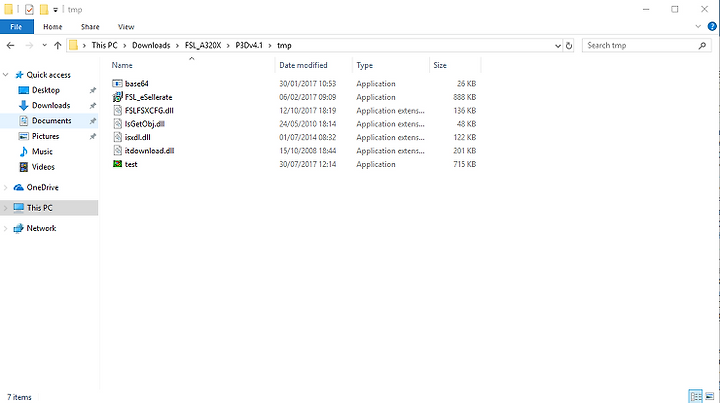
Task: Open the Share ribbon tab
Action: (x=90, y=27)
